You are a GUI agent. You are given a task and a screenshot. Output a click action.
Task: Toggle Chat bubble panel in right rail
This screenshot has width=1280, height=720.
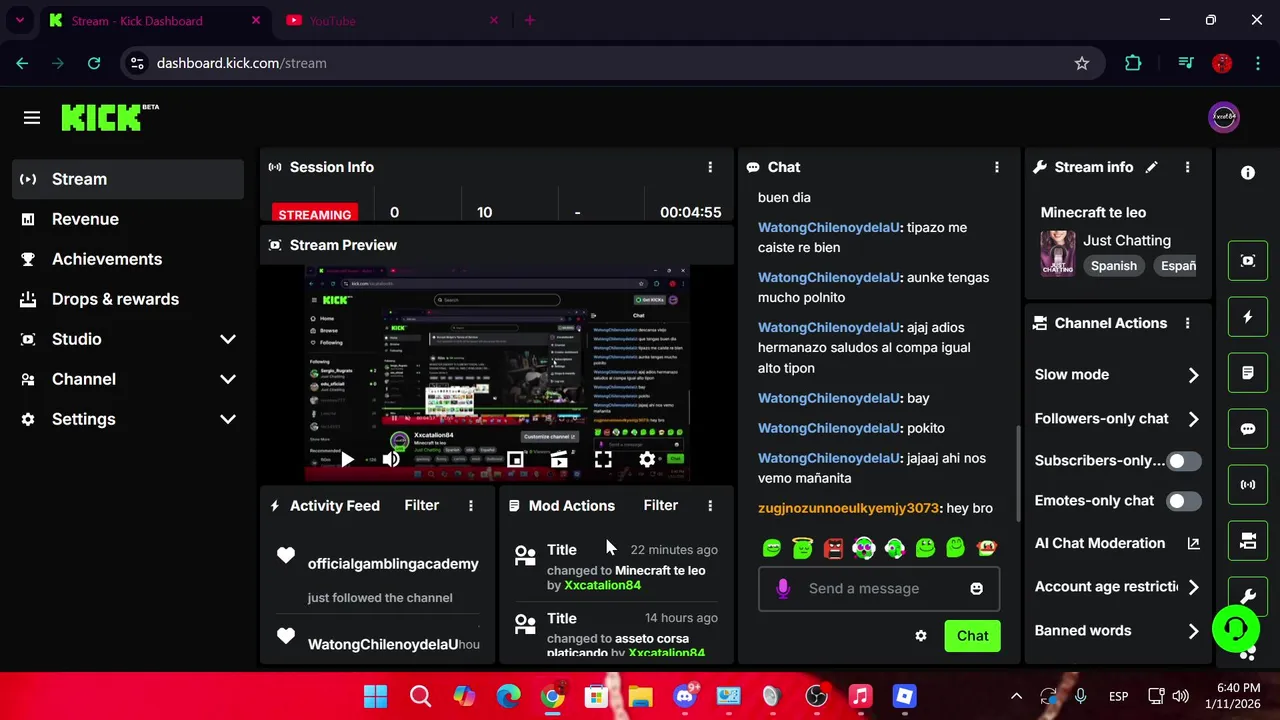click(1248, 429)
